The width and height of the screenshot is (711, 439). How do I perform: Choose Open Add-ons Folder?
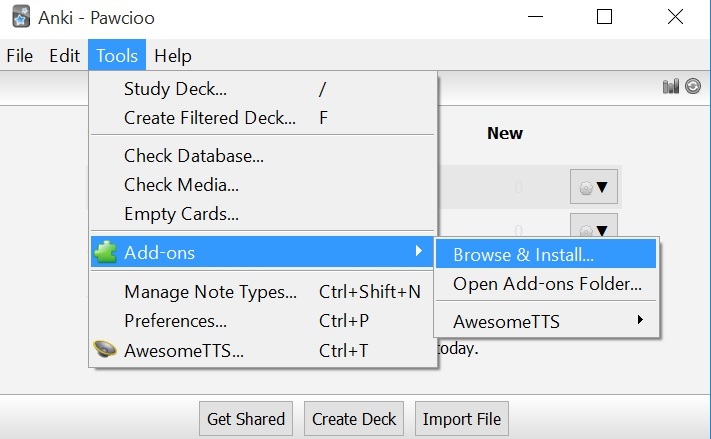pyautogui.click(x=547, y=284)
